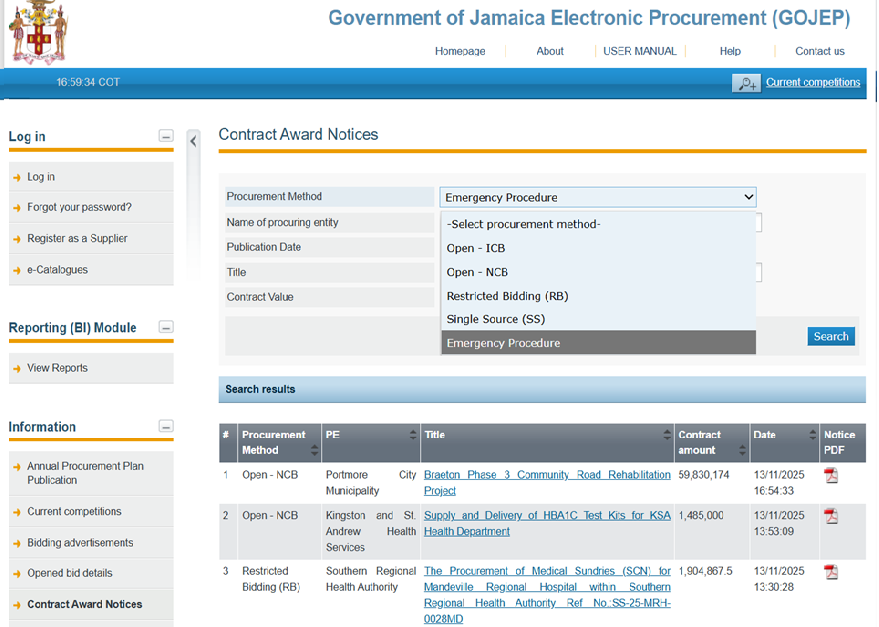Open View Reports link
Image resolution: width=879 pixels, height=627 pixels.
(57, 368)
